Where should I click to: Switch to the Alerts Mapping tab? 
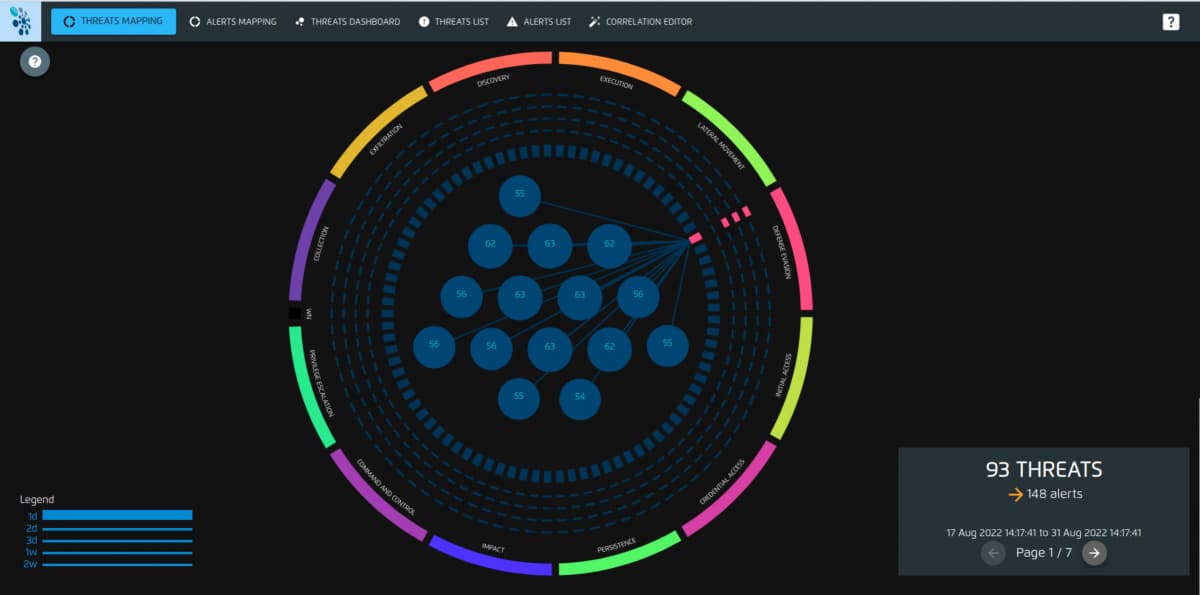pyautogui.click(x=233, y=22)
